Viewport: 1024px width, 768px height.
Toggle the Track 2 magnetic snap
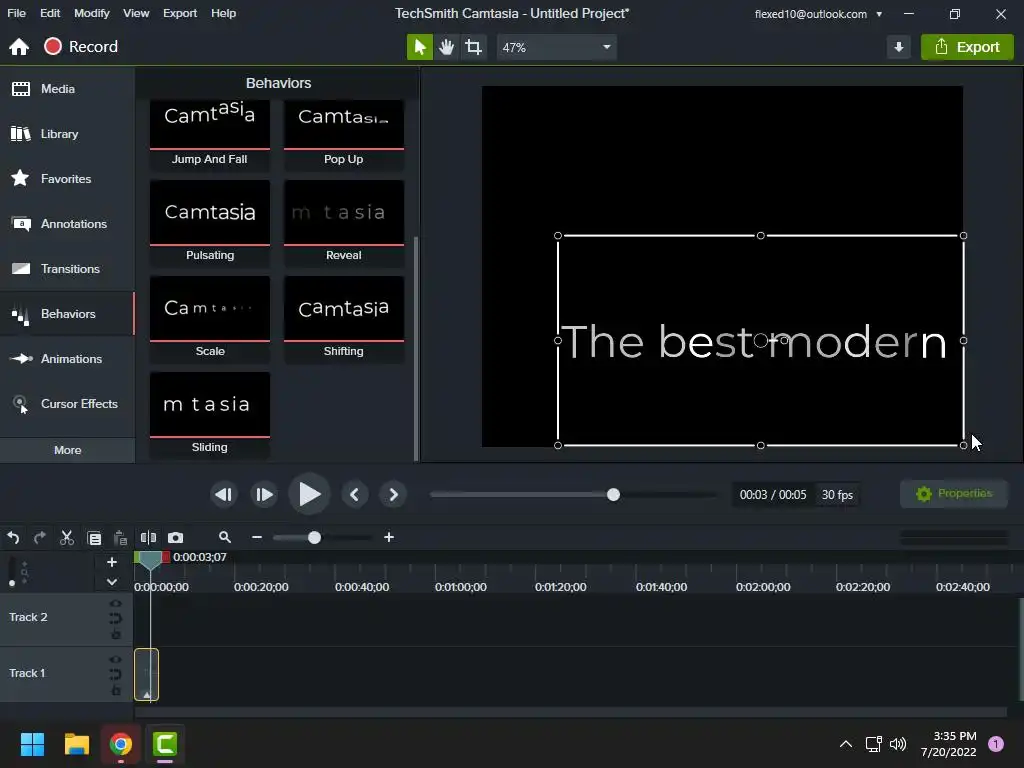[116, 618]
